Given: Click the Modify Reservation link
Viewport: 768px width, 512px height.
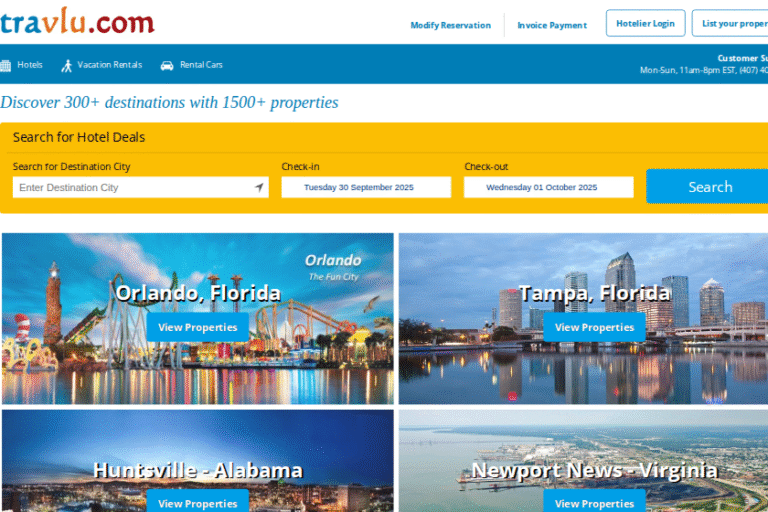Looking at the screenshot, I should pyautogui.click(x=450, y=25).
